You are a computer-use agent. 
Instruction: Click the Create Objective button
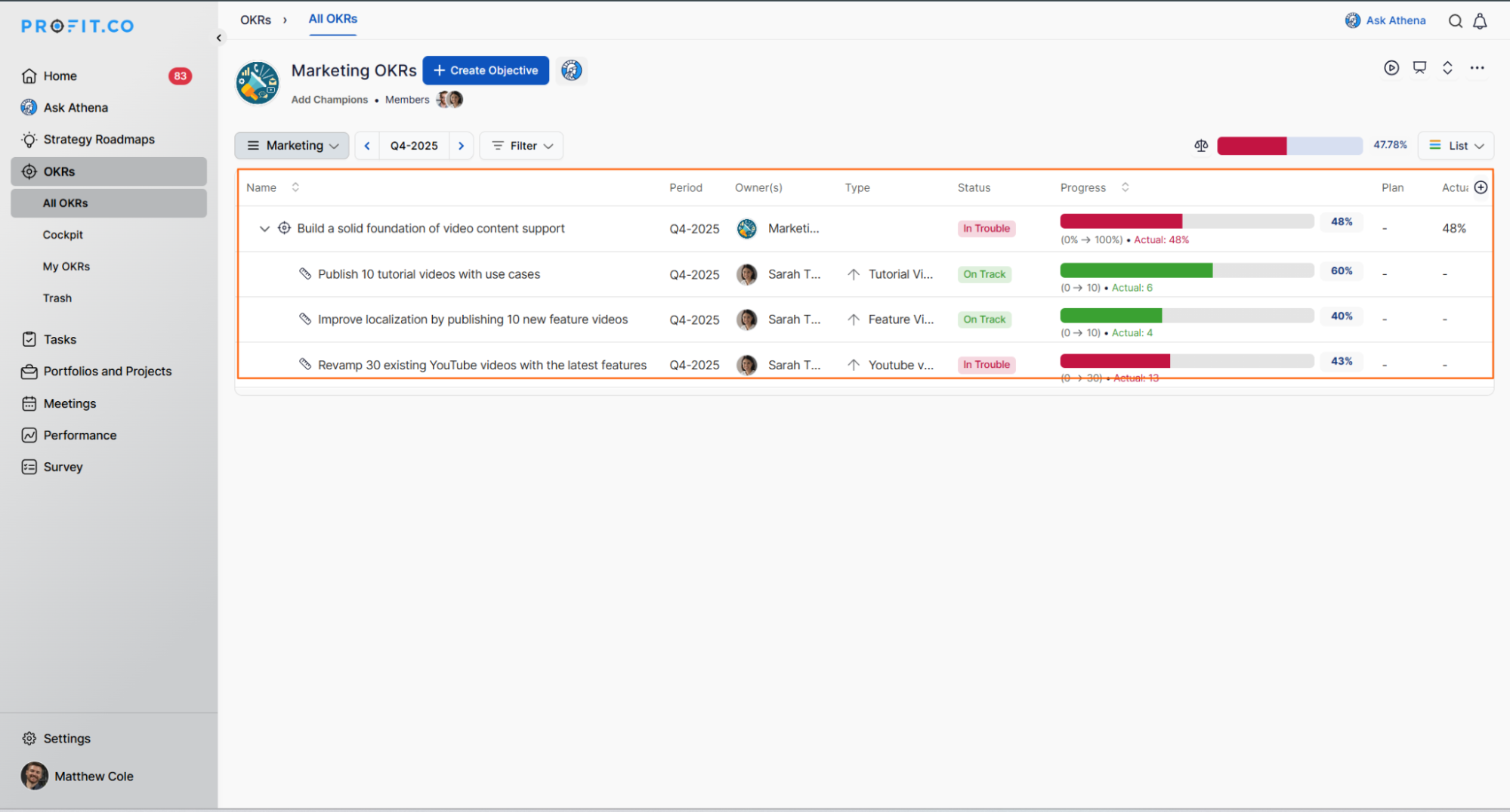(x=486, y=70)
